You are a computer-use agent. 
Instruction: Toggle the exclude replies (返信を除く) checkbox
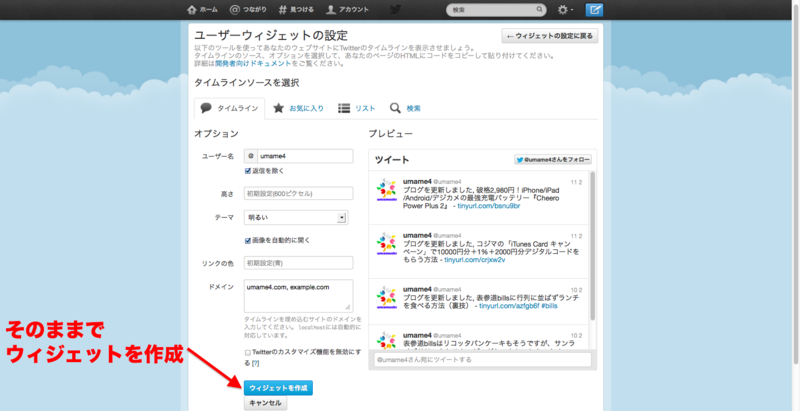tap(248, 171)
